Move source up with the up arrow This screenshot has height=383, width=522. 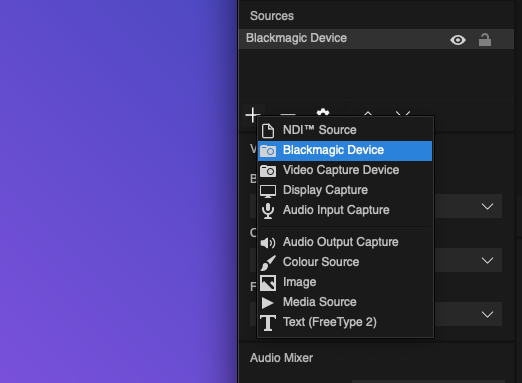tap(368, 113)
